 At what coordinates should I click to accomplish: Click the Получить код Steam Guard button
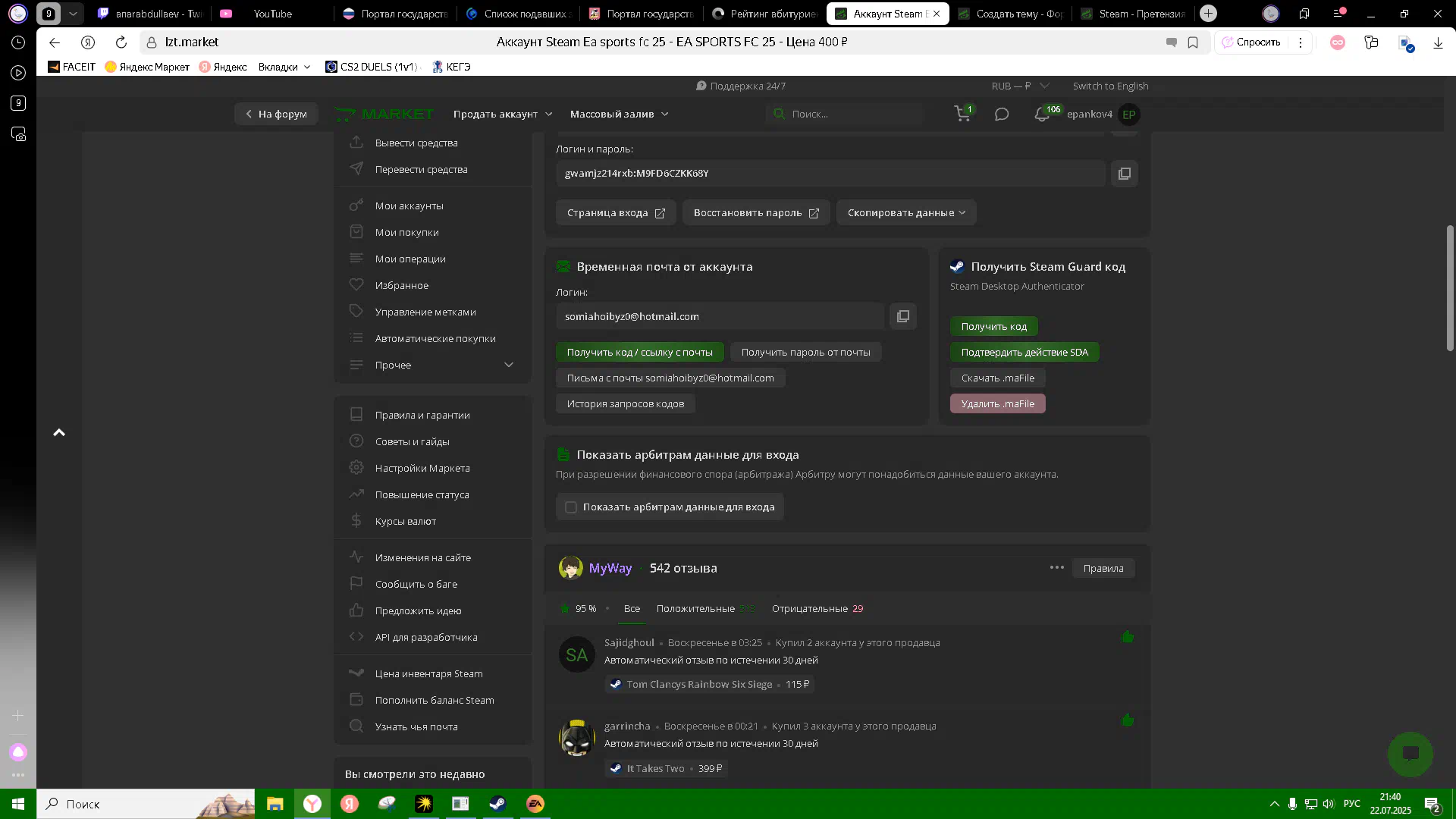point(993,326)
